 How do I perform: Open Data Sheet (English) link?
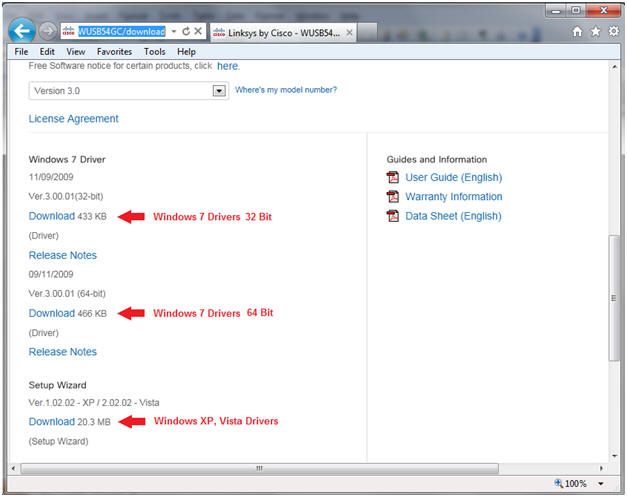(x=453, y=216)
